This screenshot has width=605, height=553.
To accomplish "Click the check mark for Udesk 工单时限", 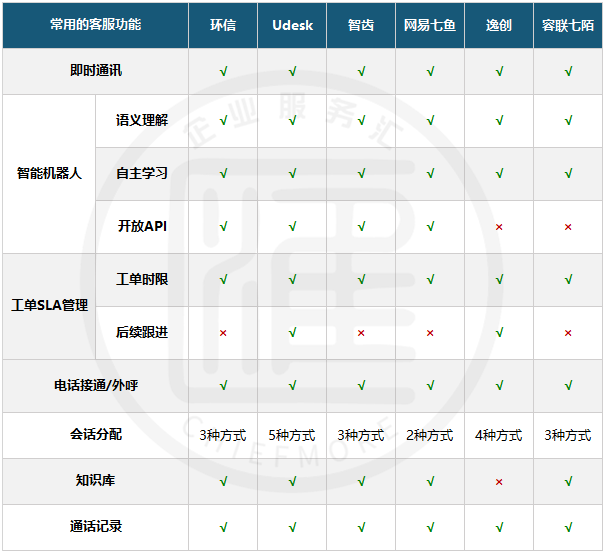I will pos(292,279).
